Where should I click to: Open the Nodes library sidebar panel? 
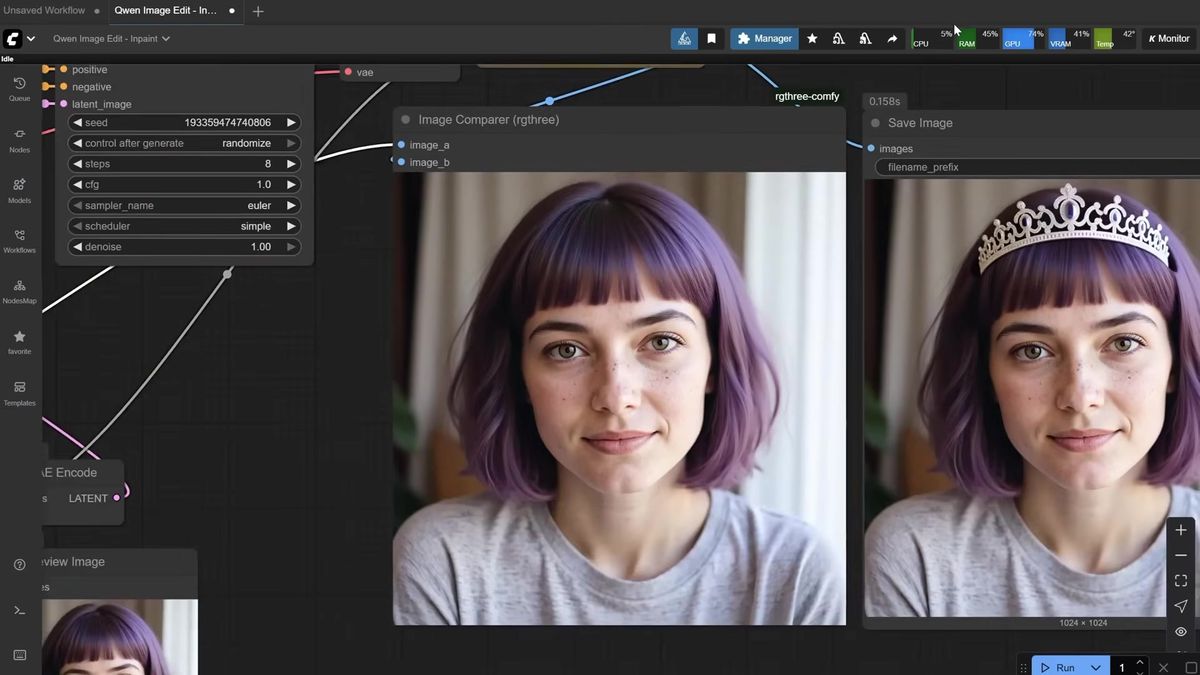(x=19, y=139)
